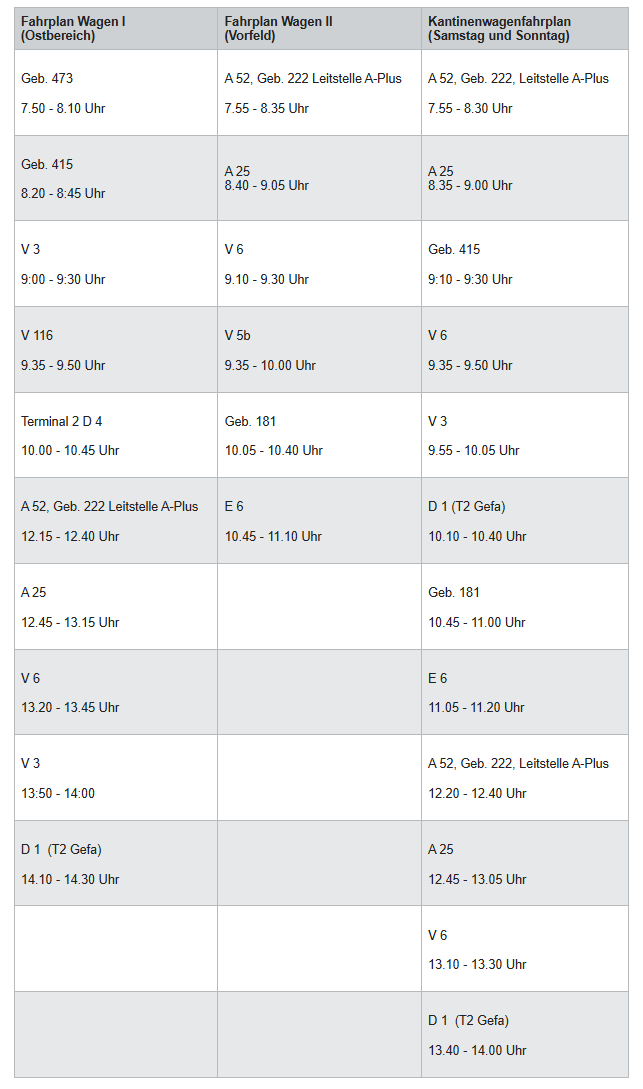Select the 10.05 - 10.40 Uhr Geb. 181 cell
The height and width of the screenshot is (1089, 643).
point(319,435)
